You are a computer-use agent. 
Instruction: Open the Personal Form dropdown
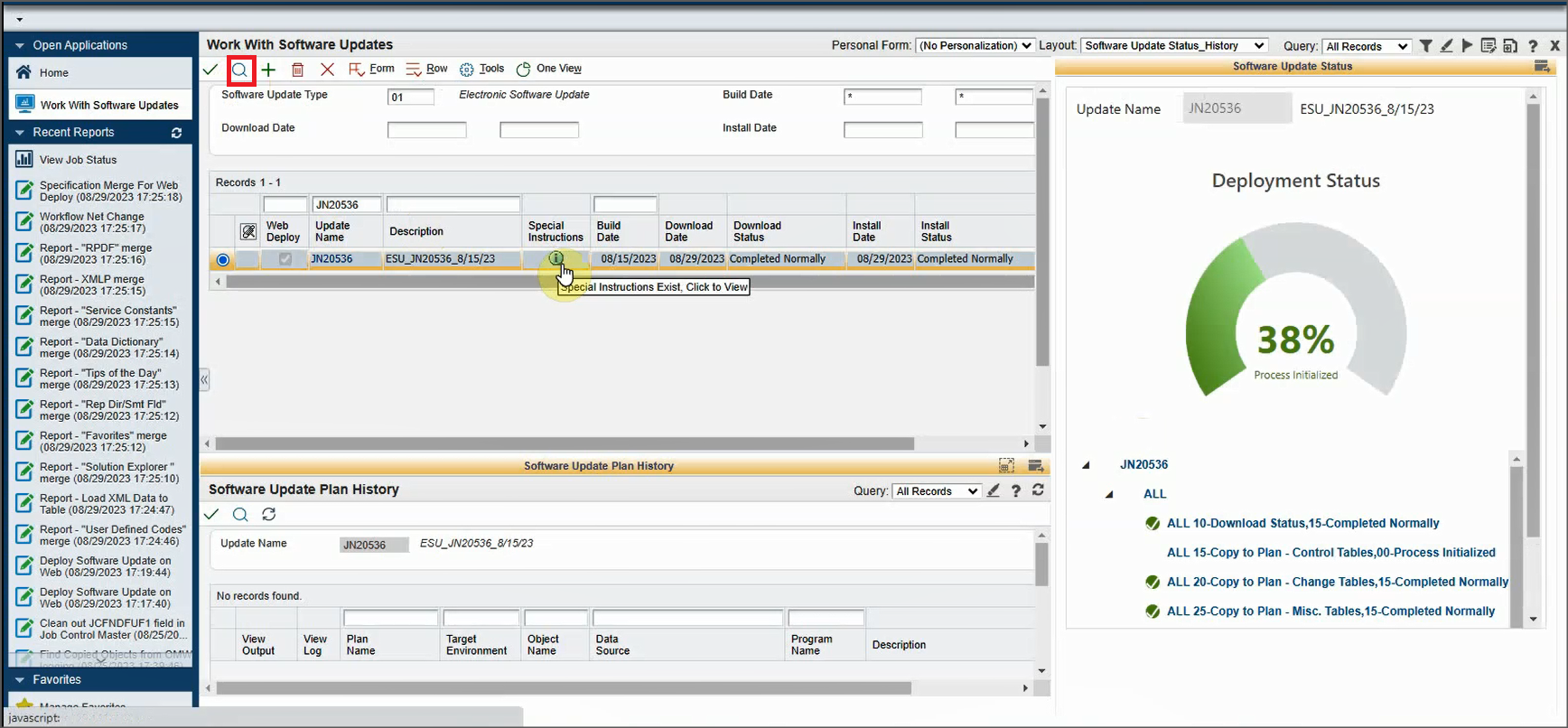[975, 45]
